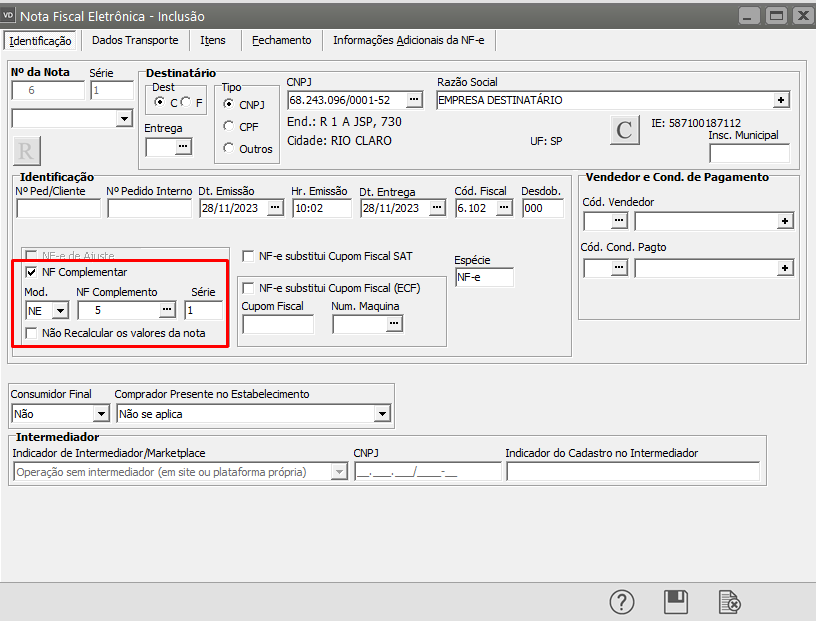Open CNPJ lookup ellipsis button

click(x=414, y=100)
